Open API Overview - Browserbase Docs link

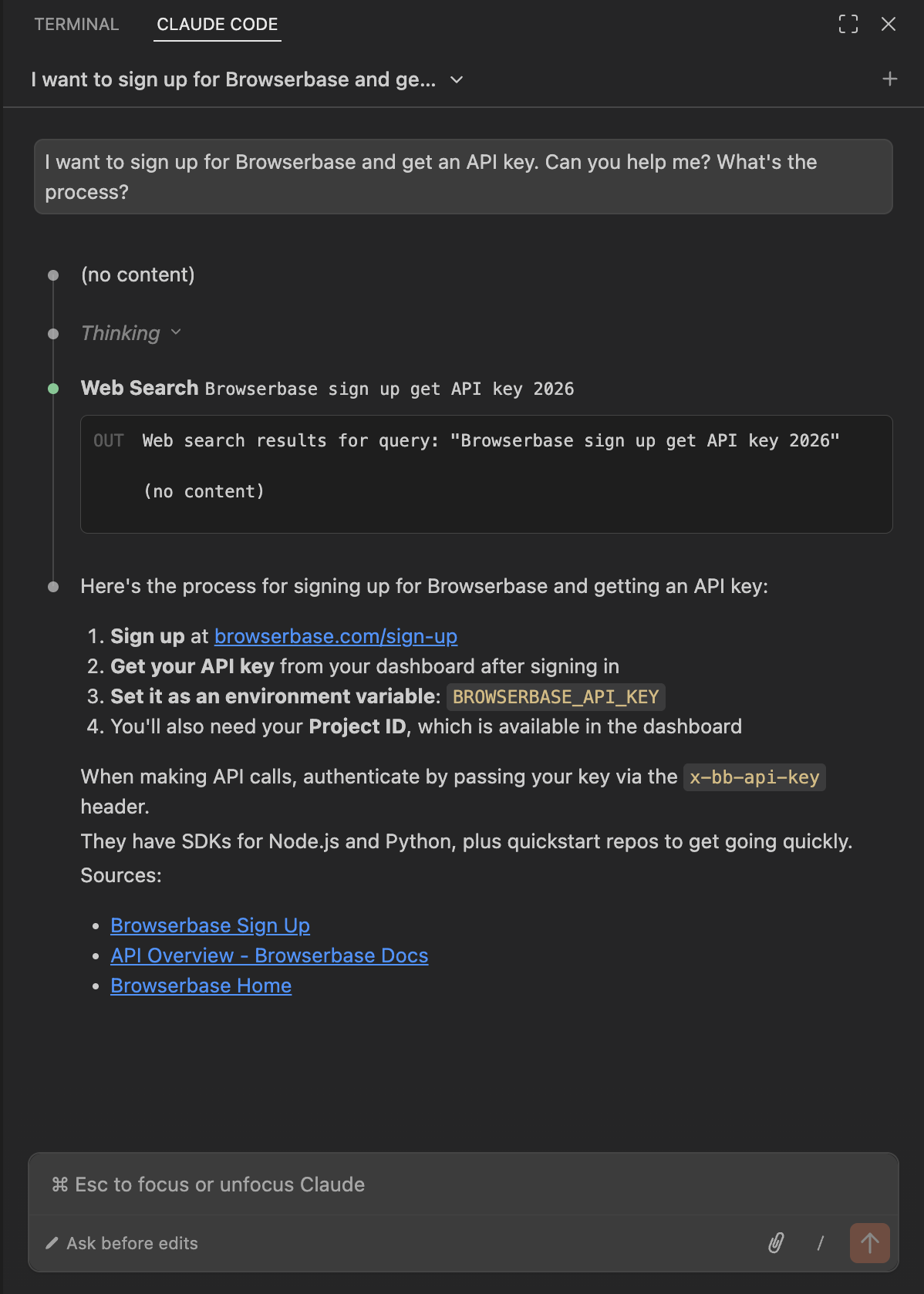click(269, 955)
